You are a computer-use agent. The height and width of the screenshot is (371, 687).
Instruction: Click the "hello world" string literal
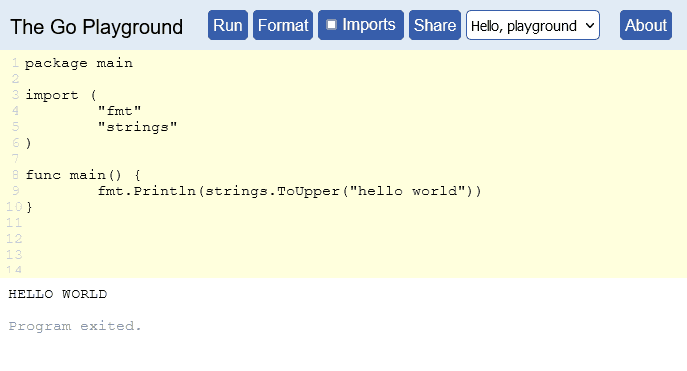click(407, 191)
